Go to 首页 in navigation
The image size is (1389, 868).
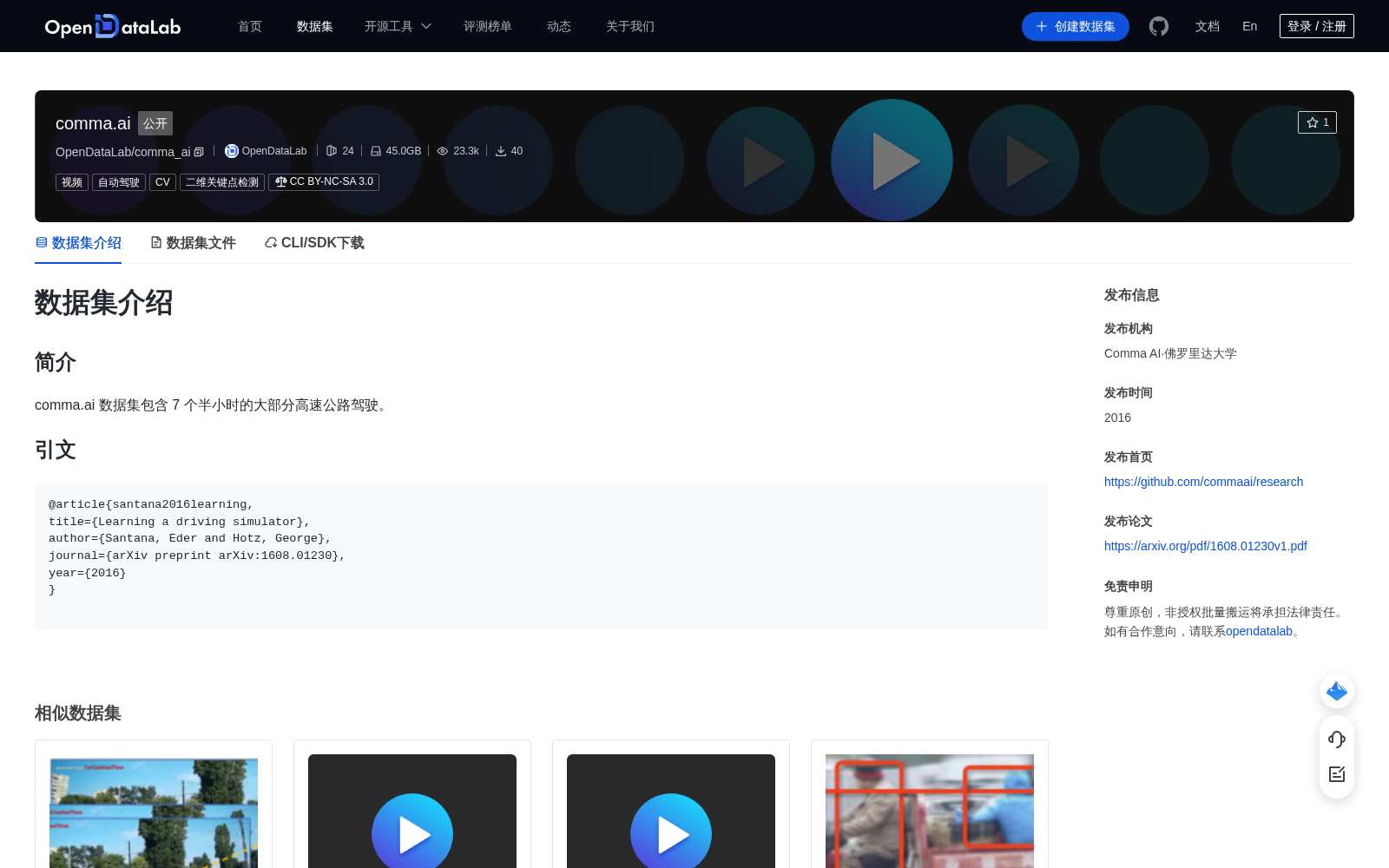click(250, 27)
